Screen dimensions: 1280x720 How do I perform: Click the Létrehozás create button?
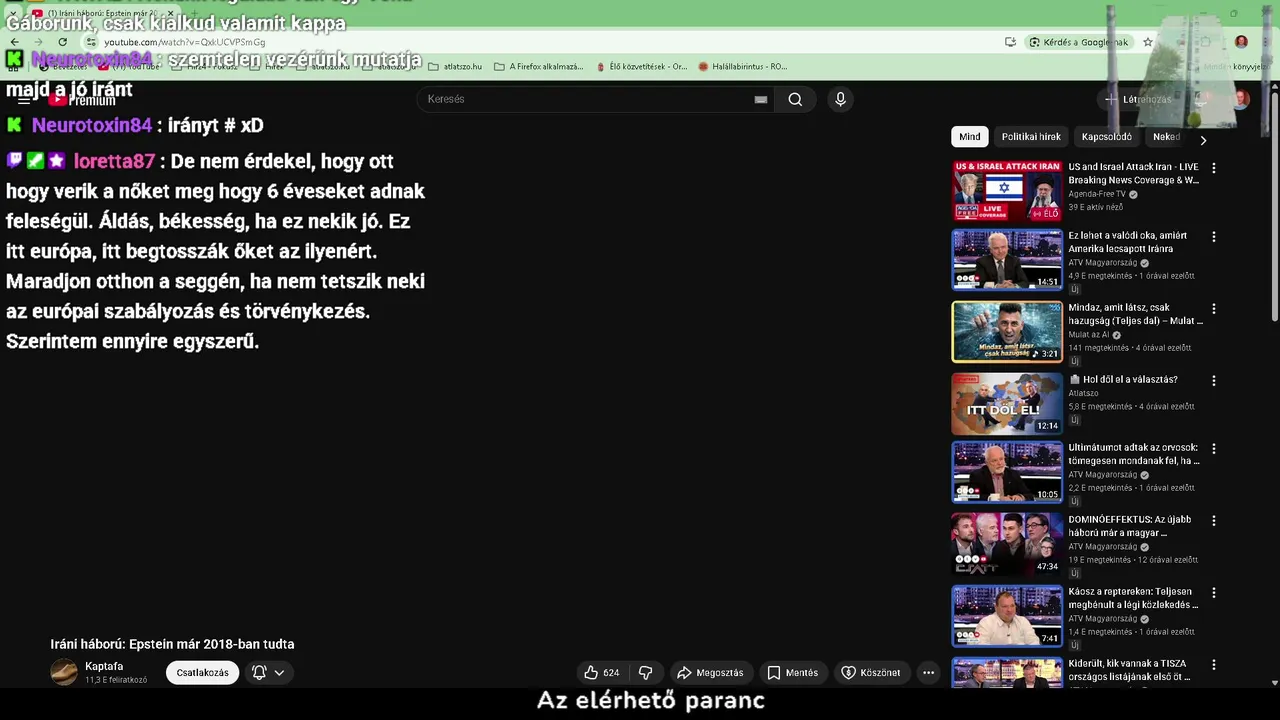click(1138, 99)
